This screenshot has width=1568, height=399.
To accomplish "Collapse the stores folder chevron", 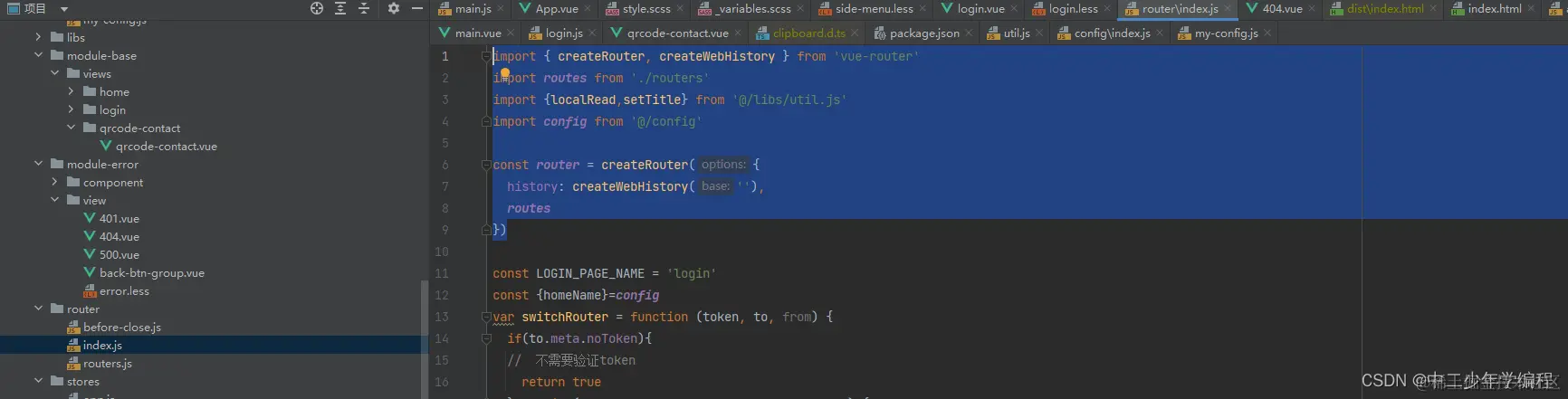I will 38,381.
